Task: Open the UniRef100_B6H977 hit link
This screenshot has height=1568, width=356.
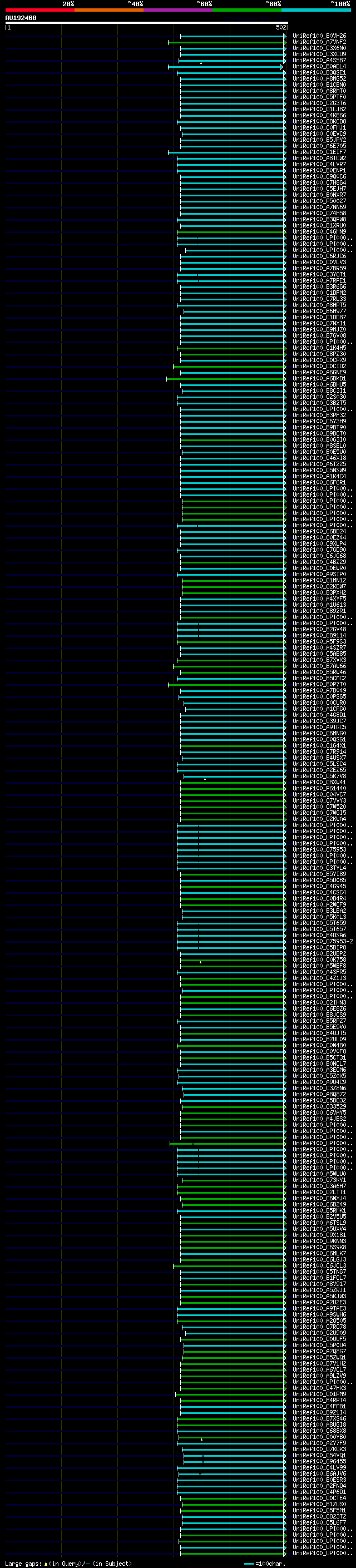Action: (x=319, y=311)
